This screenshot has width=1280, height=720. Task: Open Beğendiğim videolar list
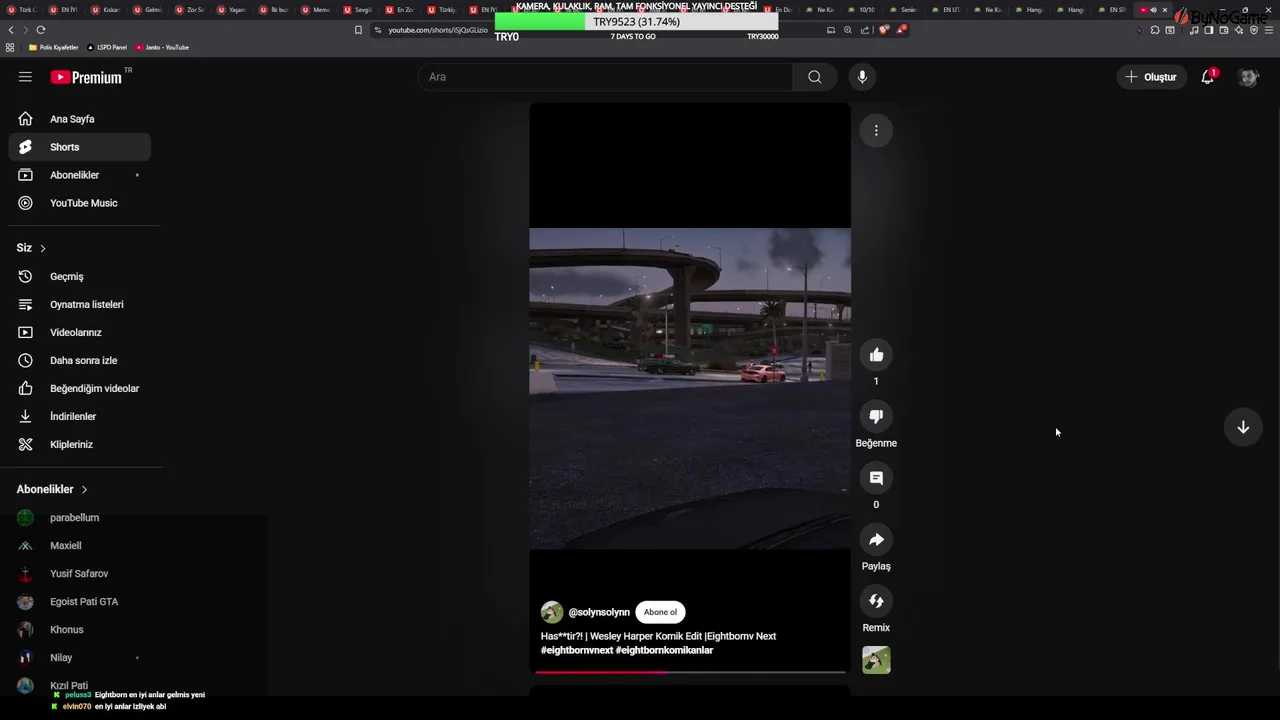pos(80,388)
